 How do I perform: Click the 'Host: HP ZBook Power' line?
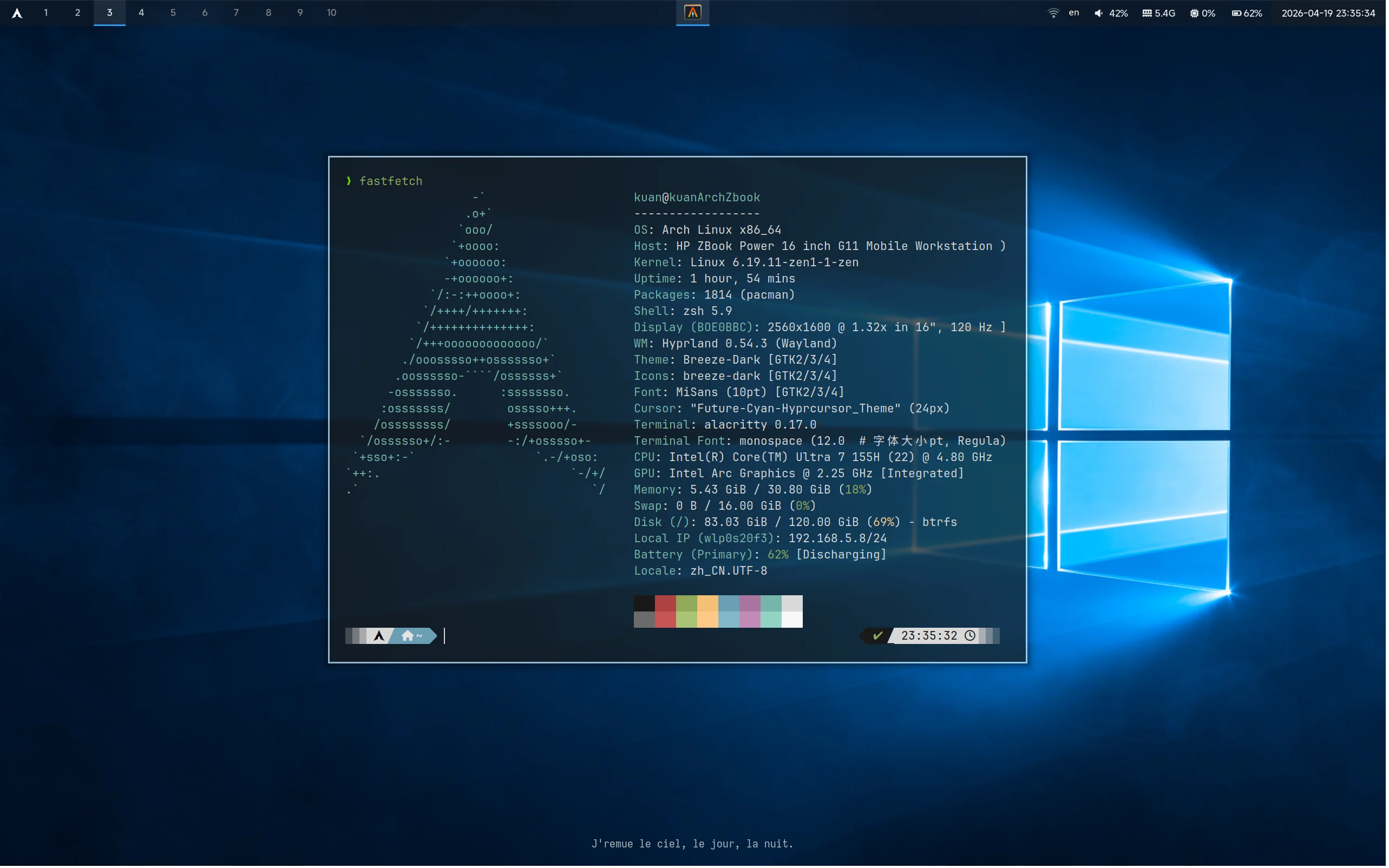[821, 246]
